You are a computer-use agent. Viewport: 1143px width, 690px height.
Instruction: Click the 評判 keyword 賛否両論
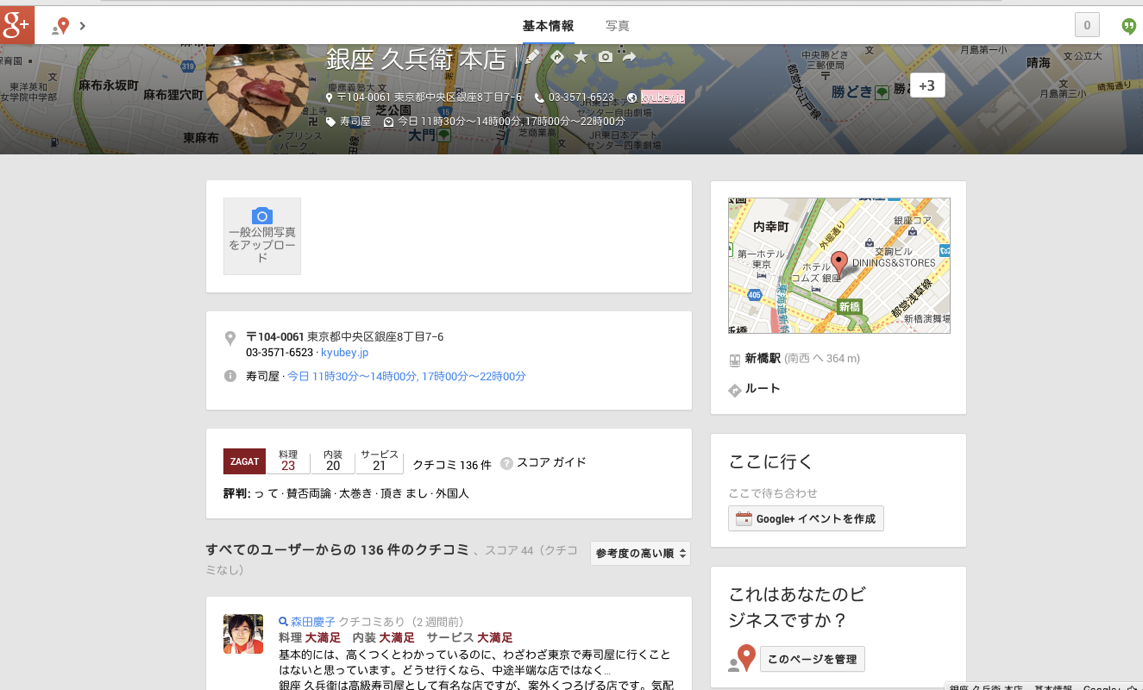pyautogui.click(x=308, y=493)
